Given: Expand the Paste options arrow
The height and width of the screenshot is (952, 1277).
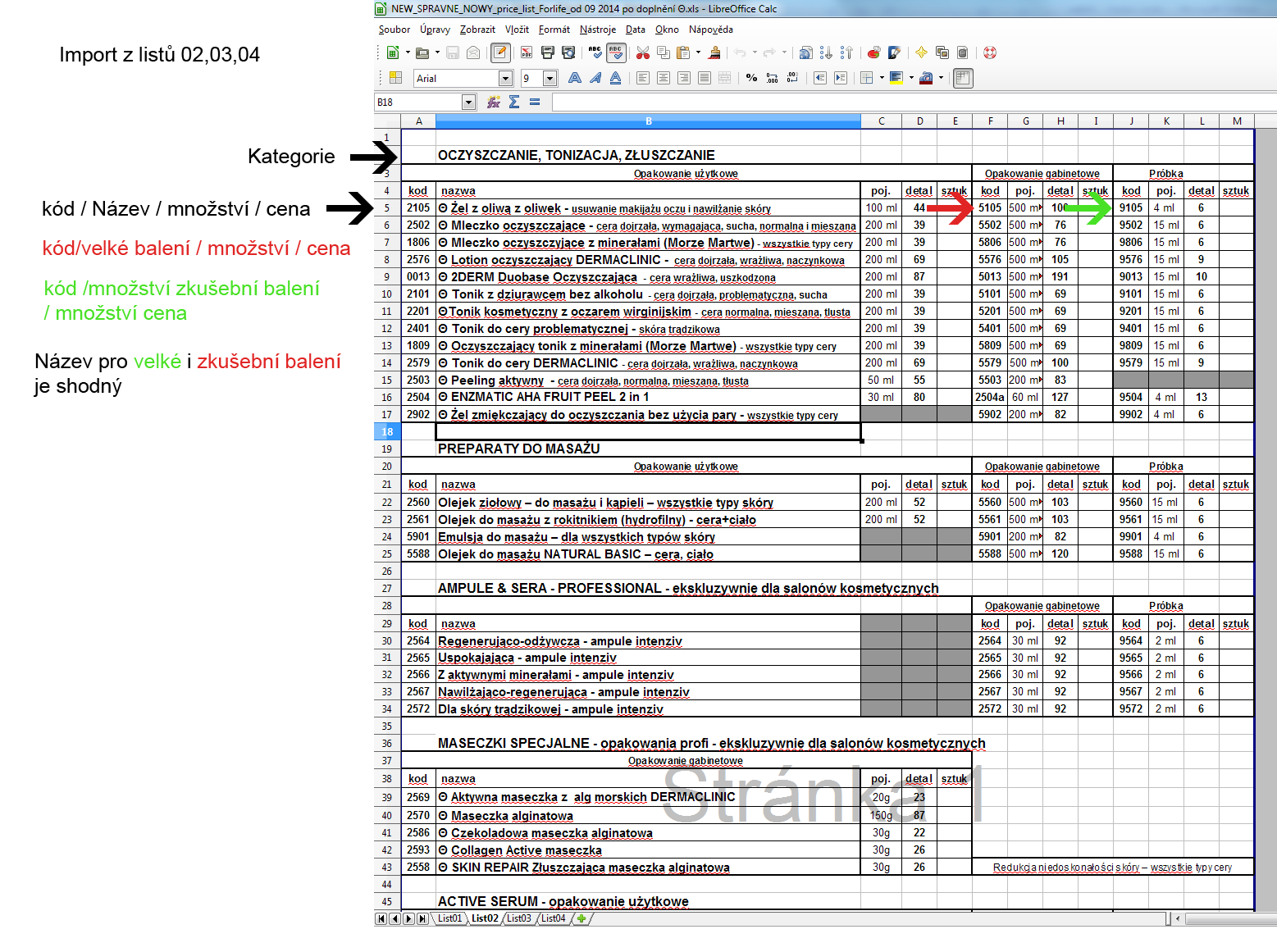Looking at the screenshot, I should tap(698, 52).
